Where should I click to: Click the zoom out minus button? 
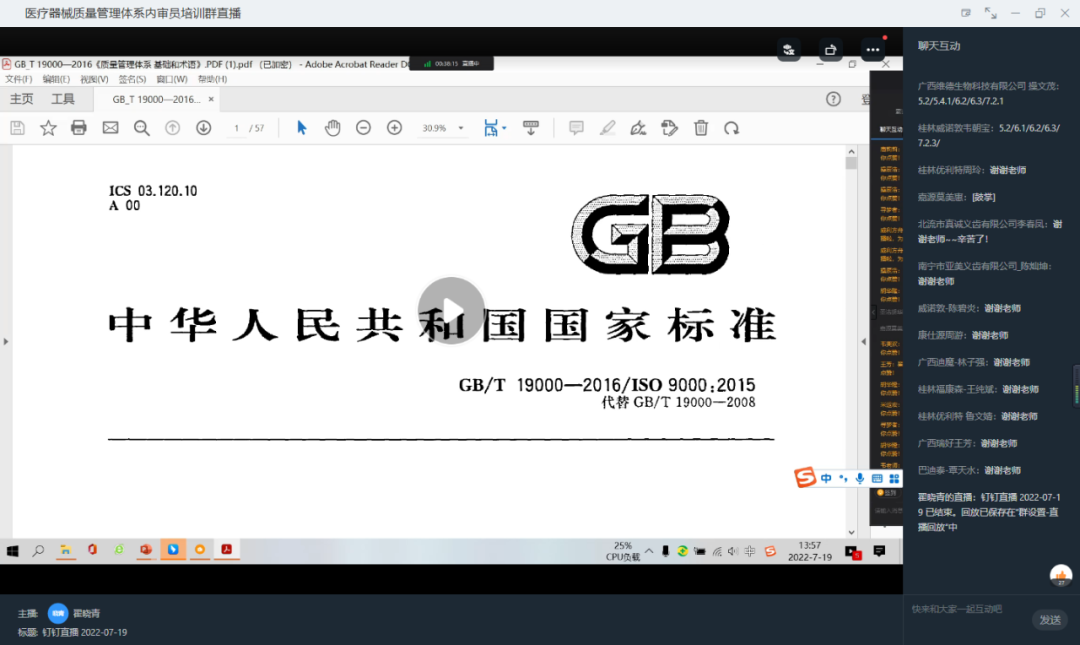pos(363,128)
